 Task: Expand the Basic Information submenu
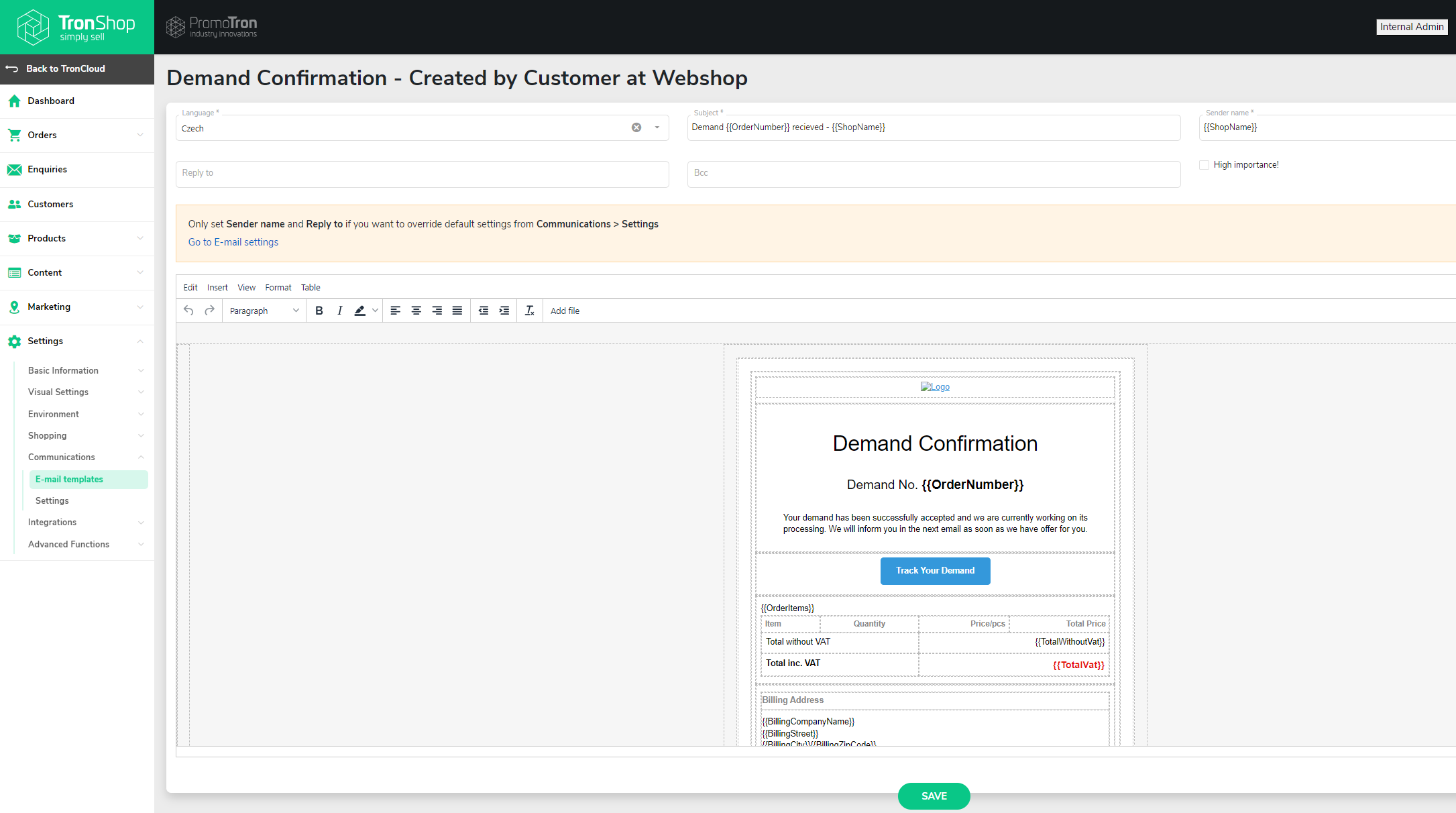pyautogui.click(x=141, y=370)
